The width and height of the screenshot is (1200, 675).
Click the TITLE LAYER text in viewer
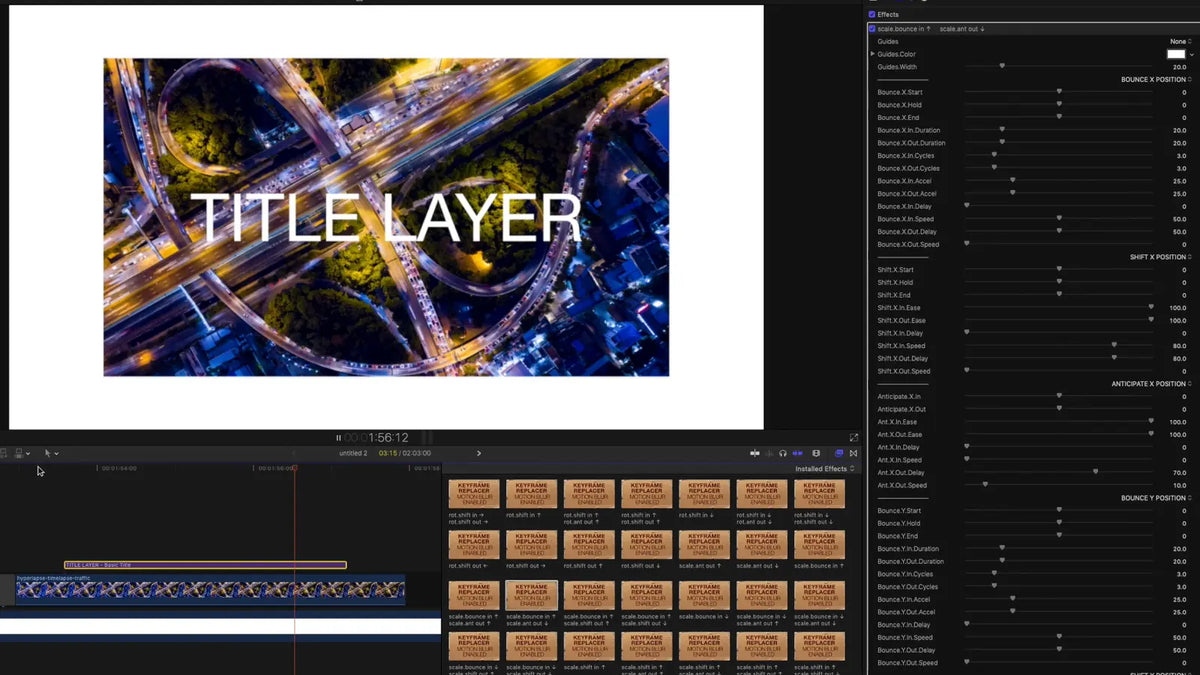[385, 218]
